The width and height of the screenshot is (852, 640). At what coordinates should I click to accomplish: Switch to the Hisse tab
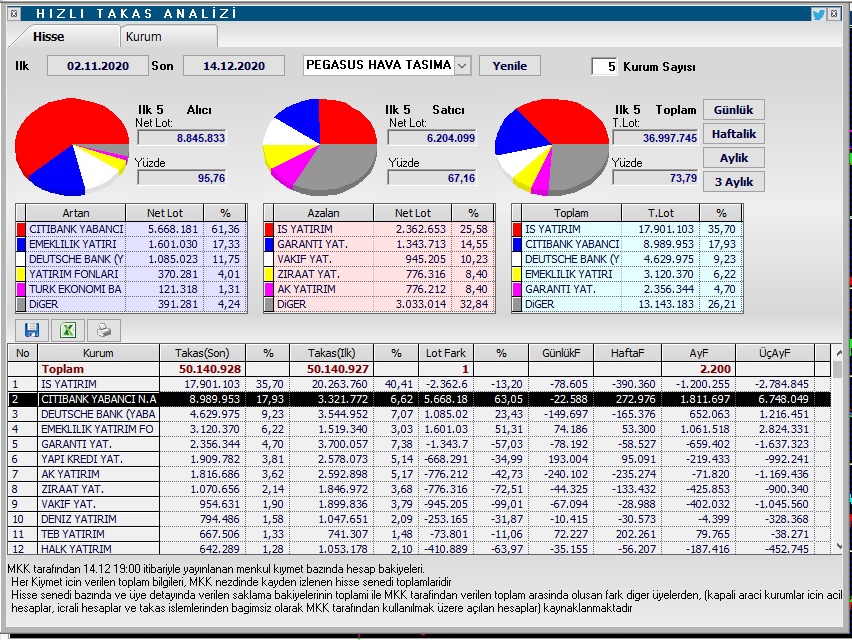click(x=48, y=36)
